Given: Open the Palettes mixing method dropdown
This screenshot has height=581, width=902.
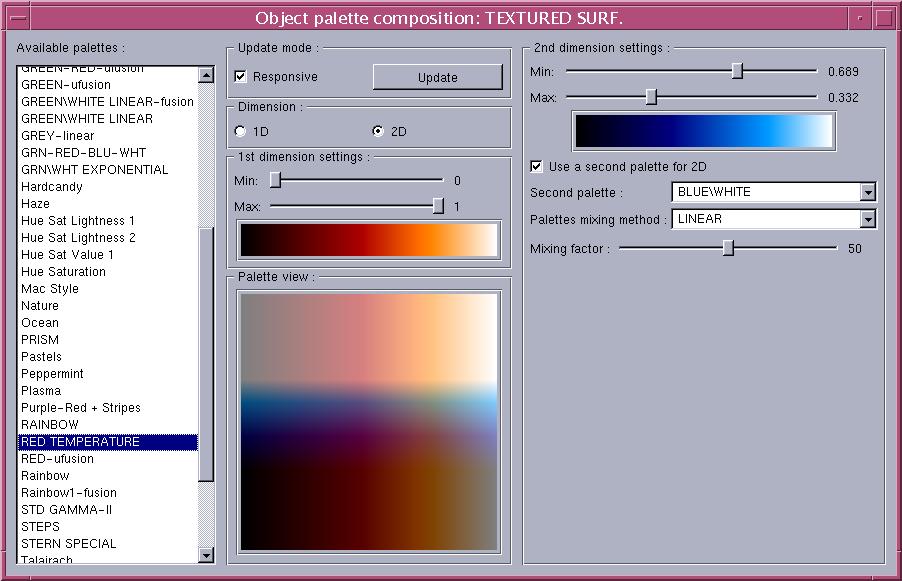Looking at the screenshot, I should coord(866,219).
